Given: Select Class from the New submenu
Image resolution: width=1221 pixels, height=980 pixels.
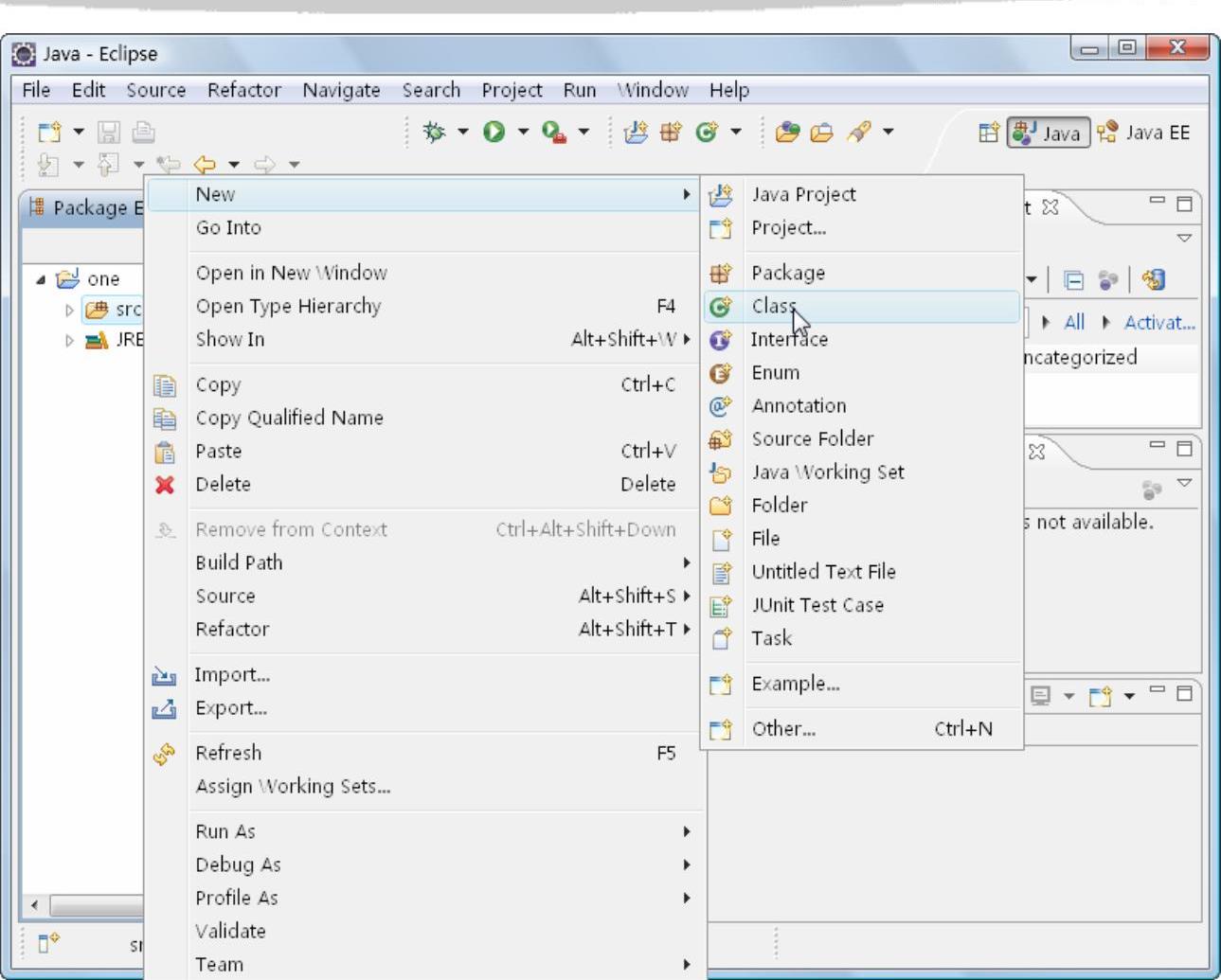Looking at the screenshot, I should click(774, 306).
